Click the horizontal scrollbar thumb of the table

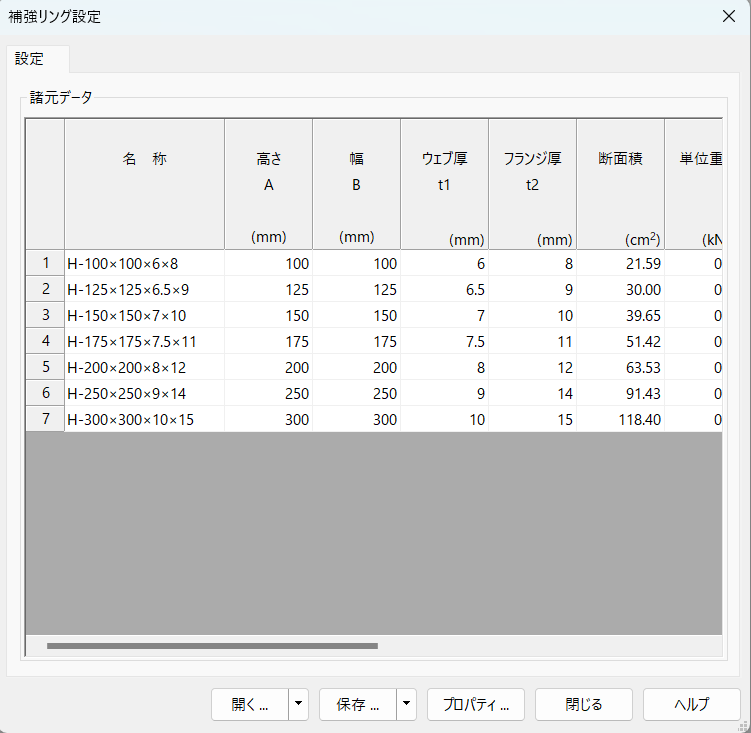coord(212,646)
